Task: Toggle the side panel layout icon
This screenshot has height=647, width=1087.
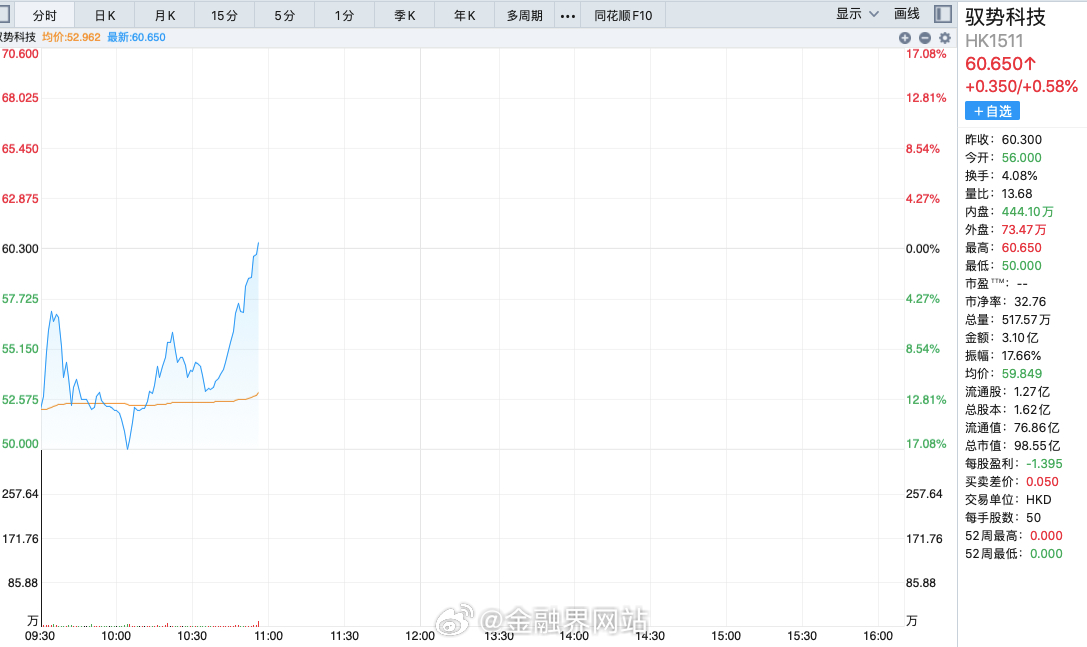Action: [x=943, y=14]
